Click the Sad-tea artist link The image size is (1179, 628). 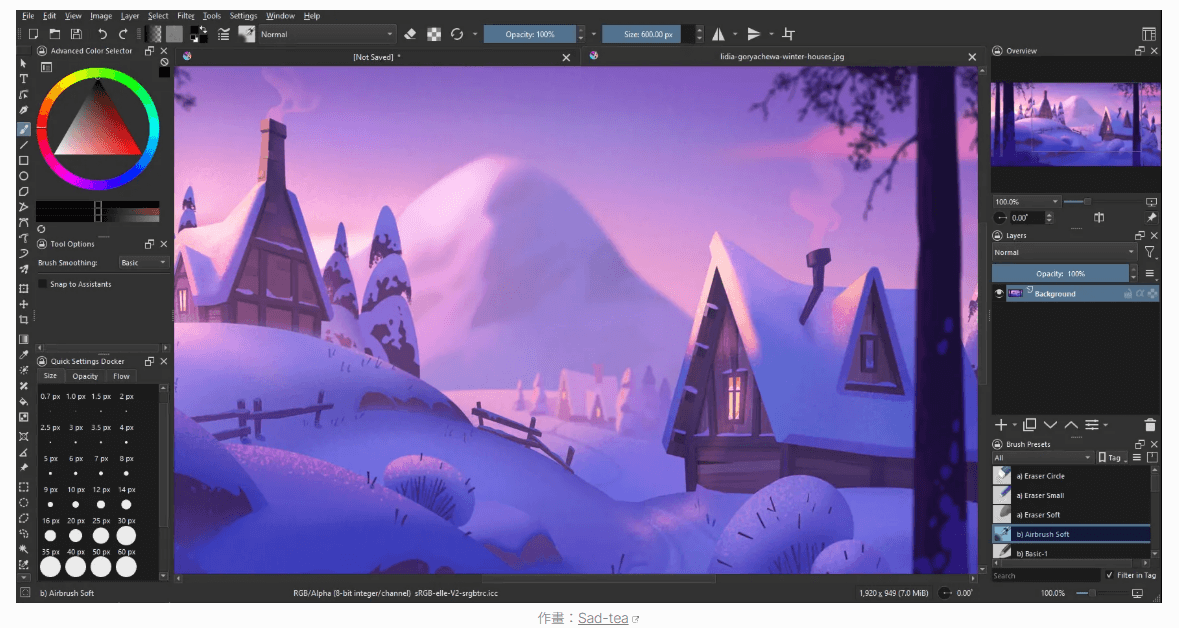pos(603,618)
